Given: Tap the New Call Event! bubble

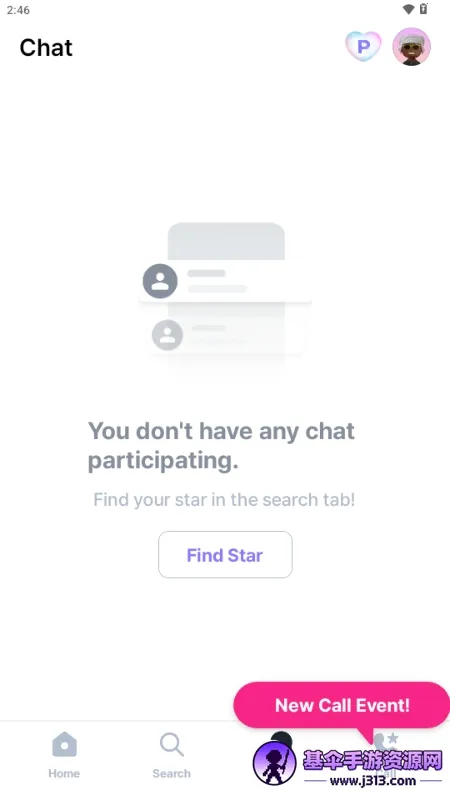Looking at the screenshot, I should (342, 705).
